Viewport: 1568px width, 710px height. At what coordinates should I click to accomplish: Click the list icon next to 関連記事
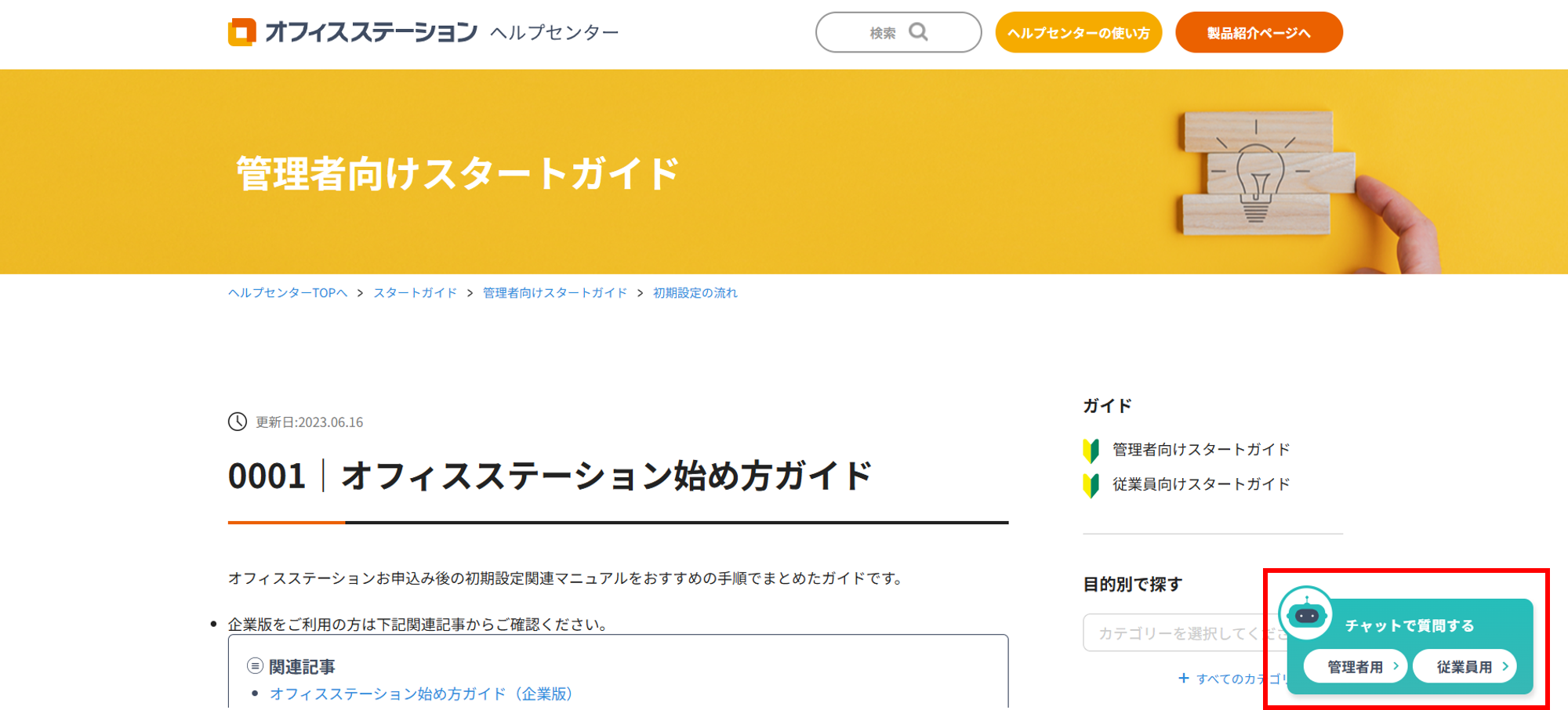coord(255,666)
